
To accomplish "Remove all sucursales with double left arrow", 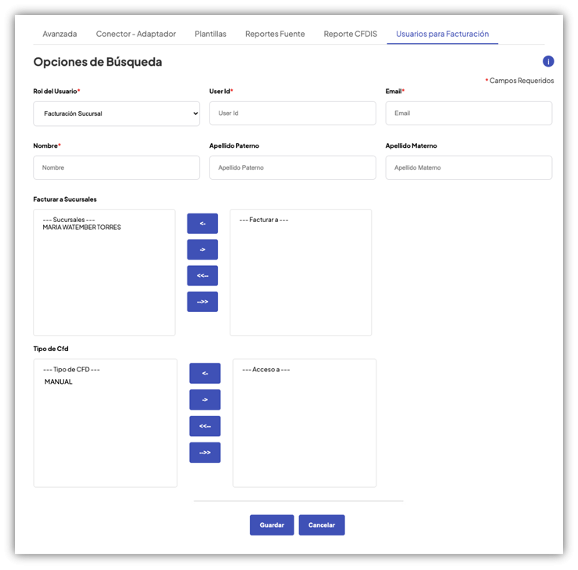I will (202, 276).
